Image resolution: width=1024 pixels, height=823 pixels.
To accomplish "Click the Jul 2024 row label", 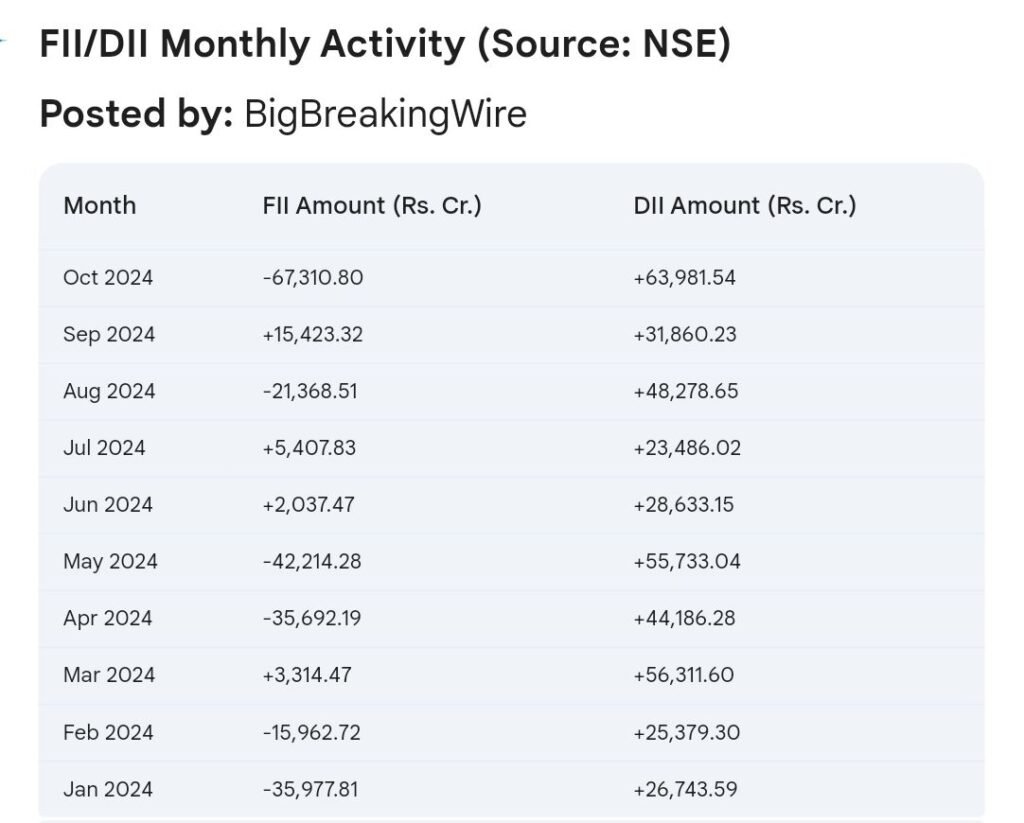I will (104, 448).
